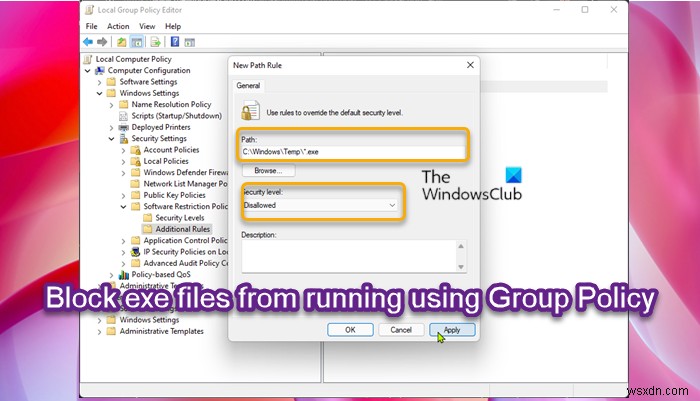The width and height of the screenshot is (700, 401).
Task: Collapse the Security Settings node
Action: [111, 139]
